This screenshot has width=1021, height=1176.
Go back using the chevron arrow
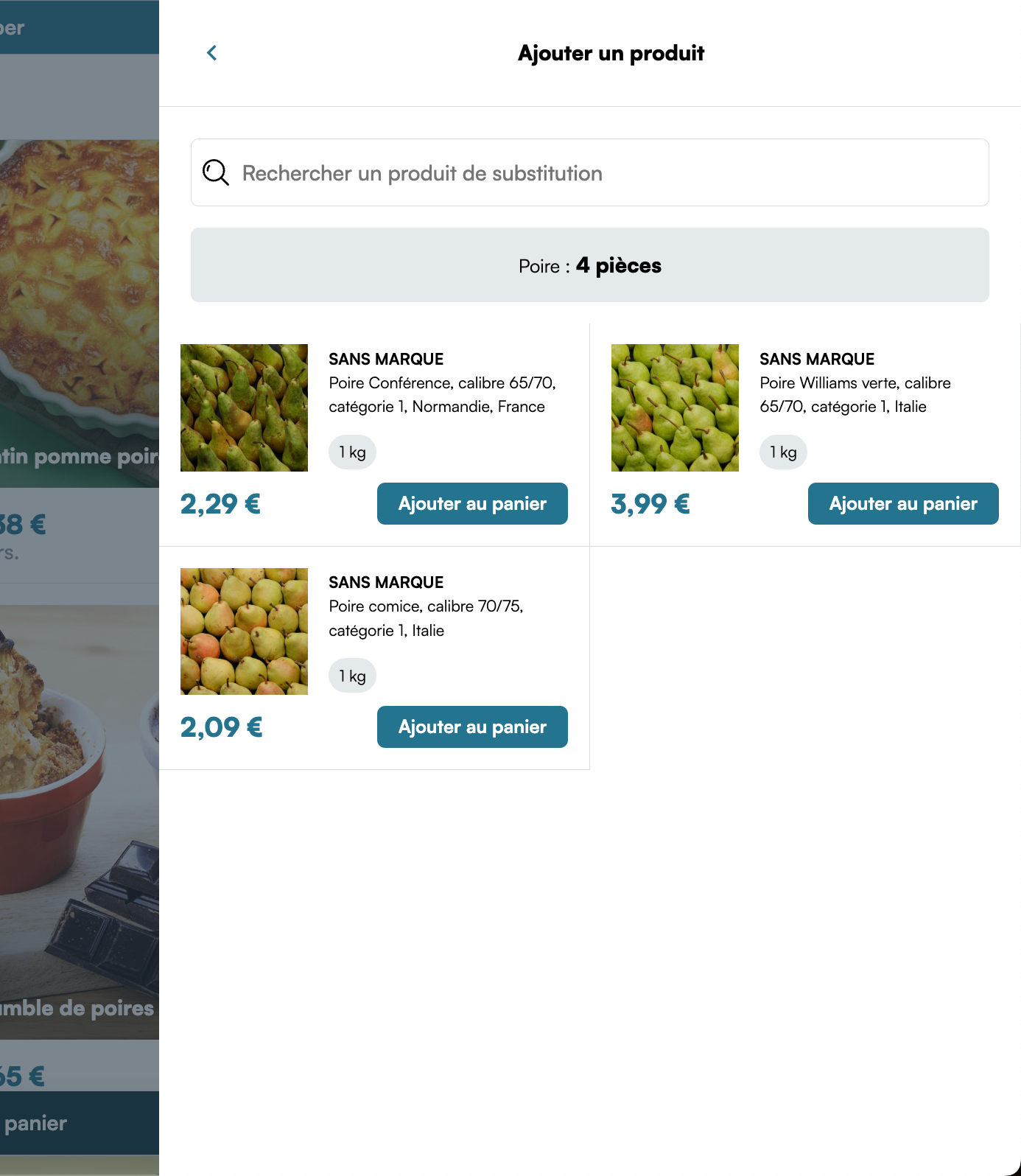tap(212, 53)
